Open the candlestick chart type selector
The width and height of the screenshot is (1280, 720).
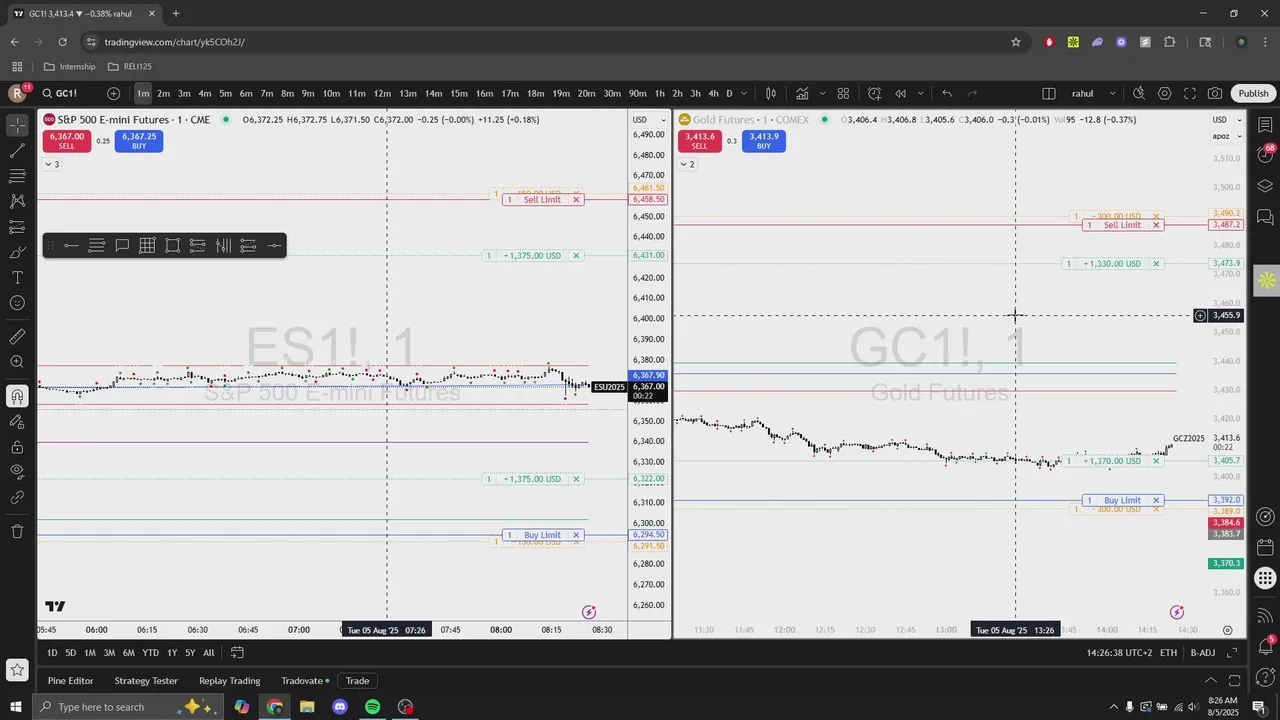coord(771,93)
